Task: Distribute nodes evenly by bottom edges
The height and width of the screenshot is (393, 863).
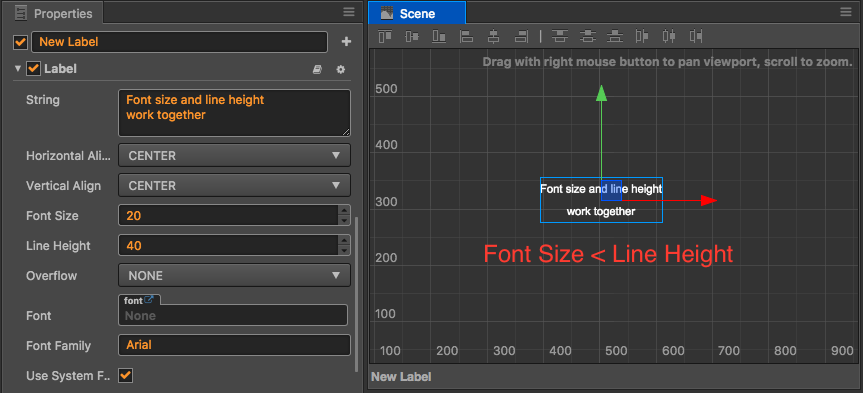Action: pos(615,36)
